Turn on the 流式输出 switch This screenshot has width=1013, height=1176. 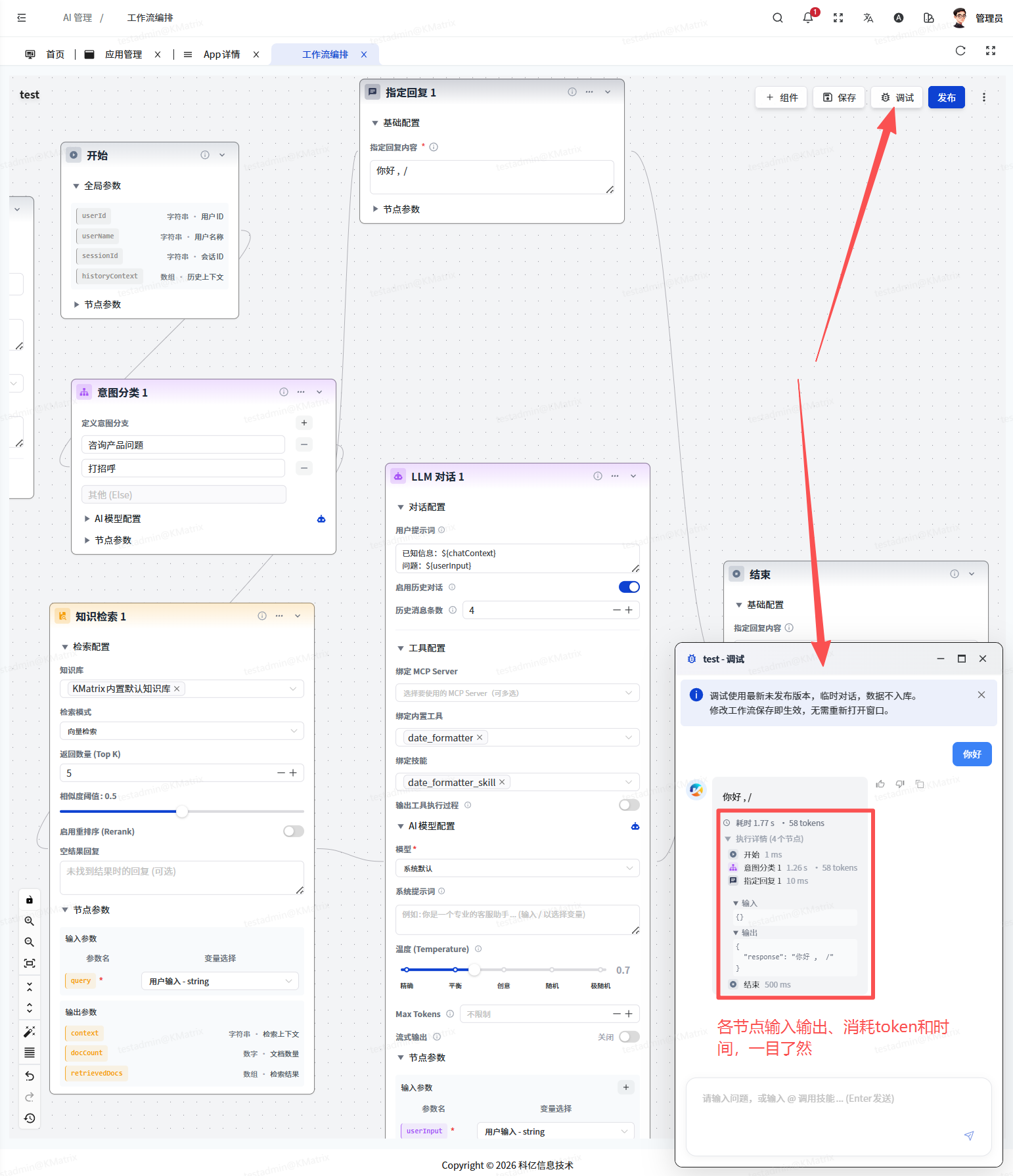coord(629,1037)
